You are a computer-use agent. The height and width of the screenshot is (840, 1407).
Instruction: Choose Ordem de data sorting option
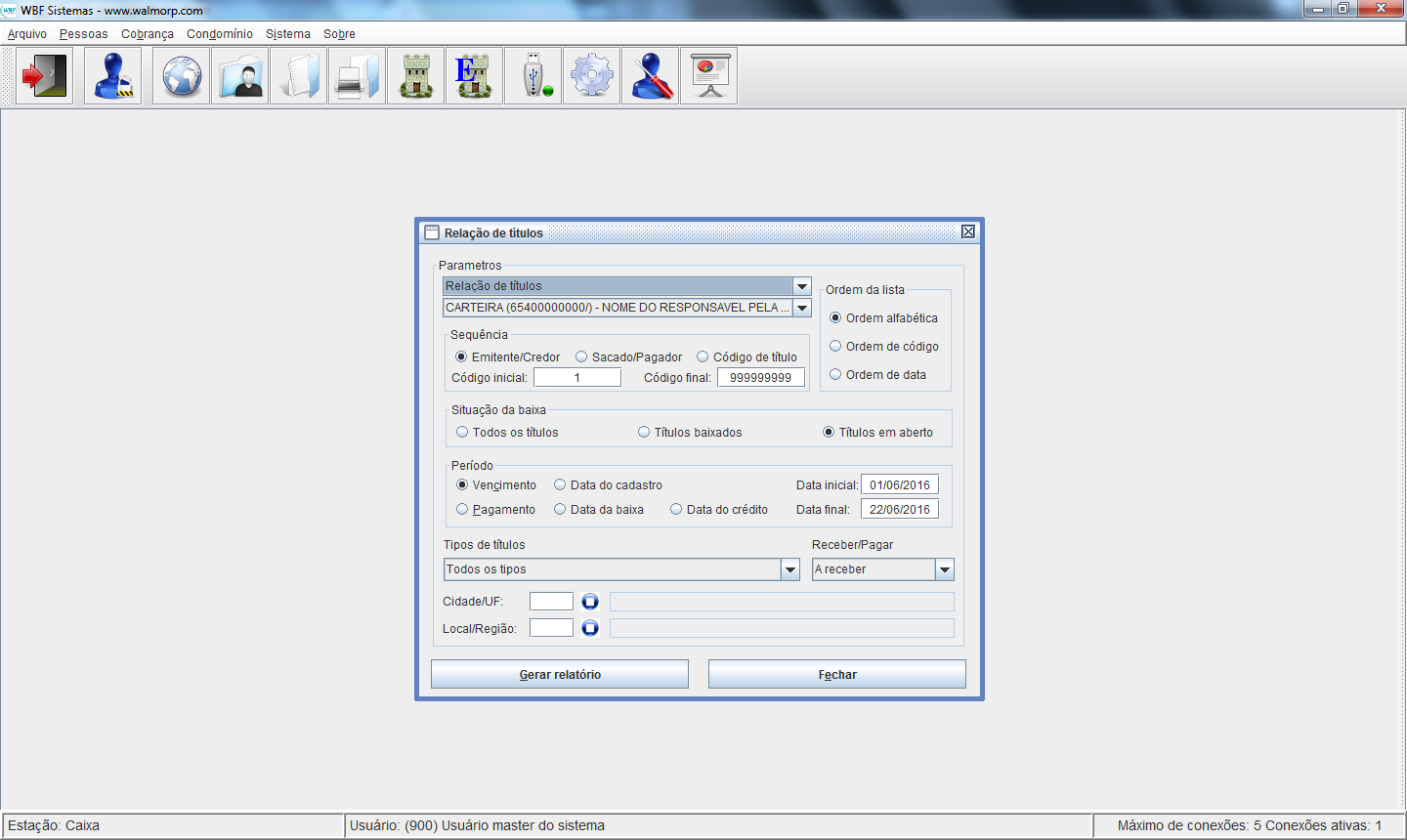pos(835,375)
